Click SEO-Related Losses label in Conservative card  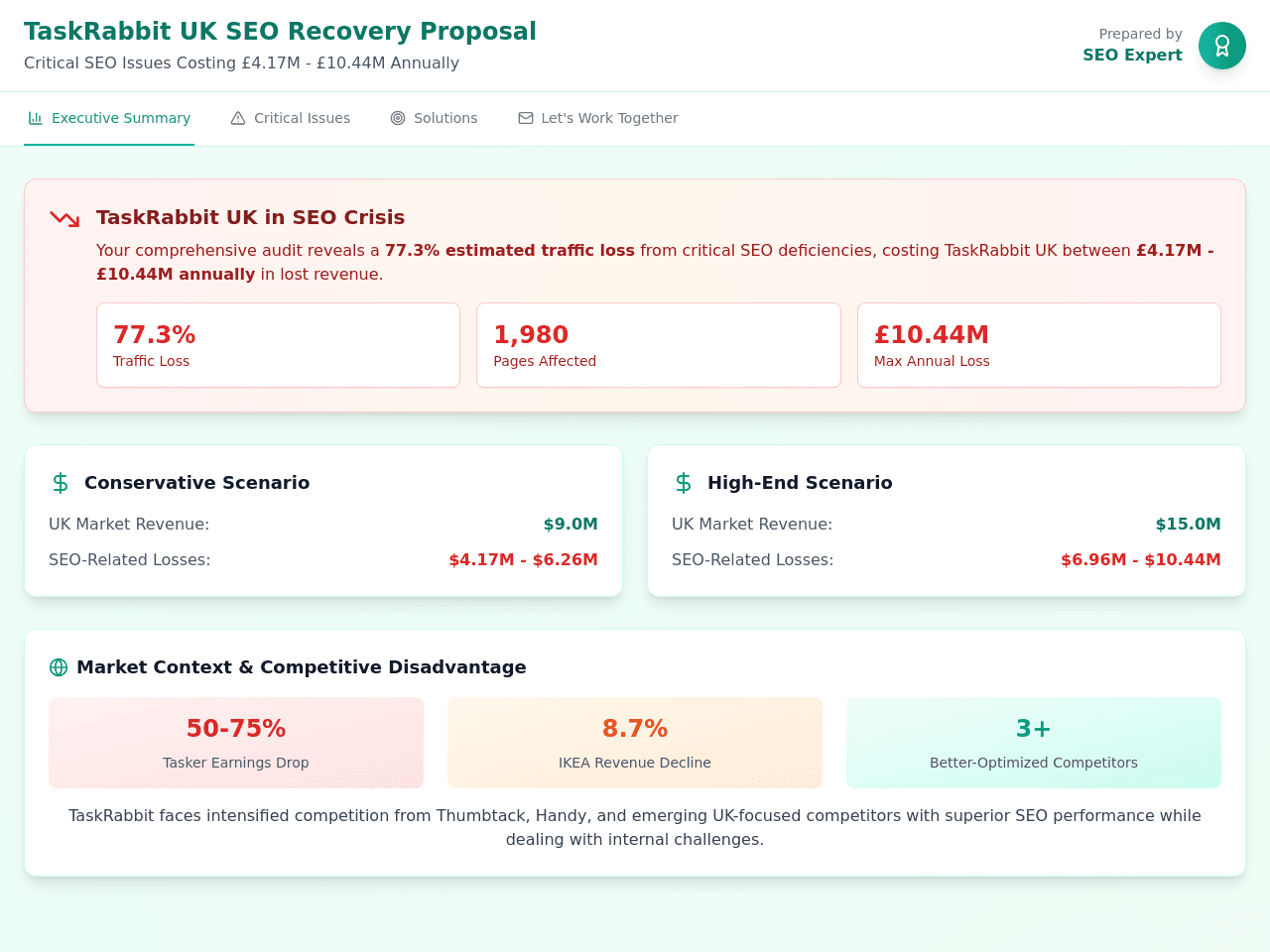130,560
